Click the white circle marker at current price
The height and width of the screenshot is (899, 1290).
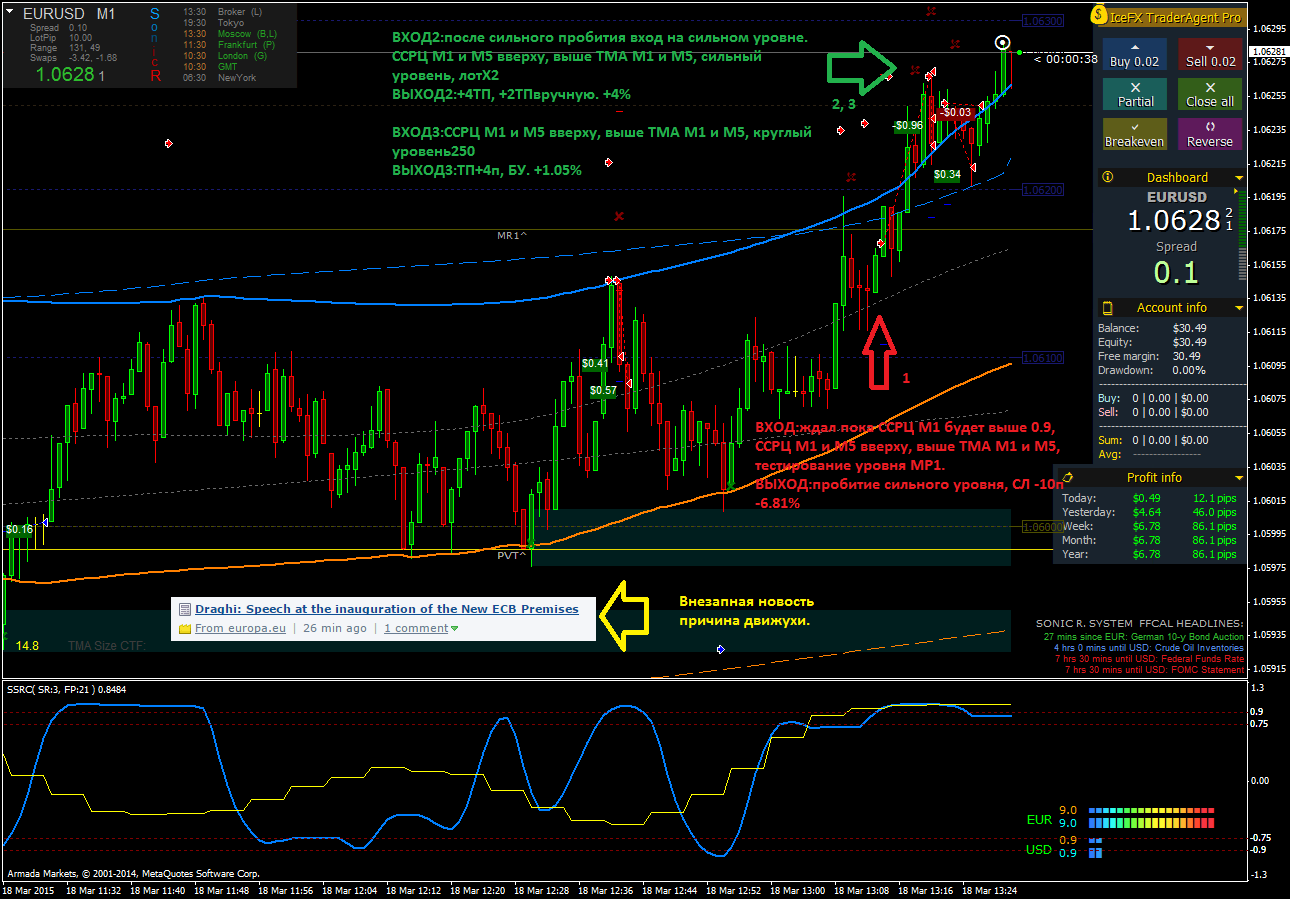point(1003,42)
